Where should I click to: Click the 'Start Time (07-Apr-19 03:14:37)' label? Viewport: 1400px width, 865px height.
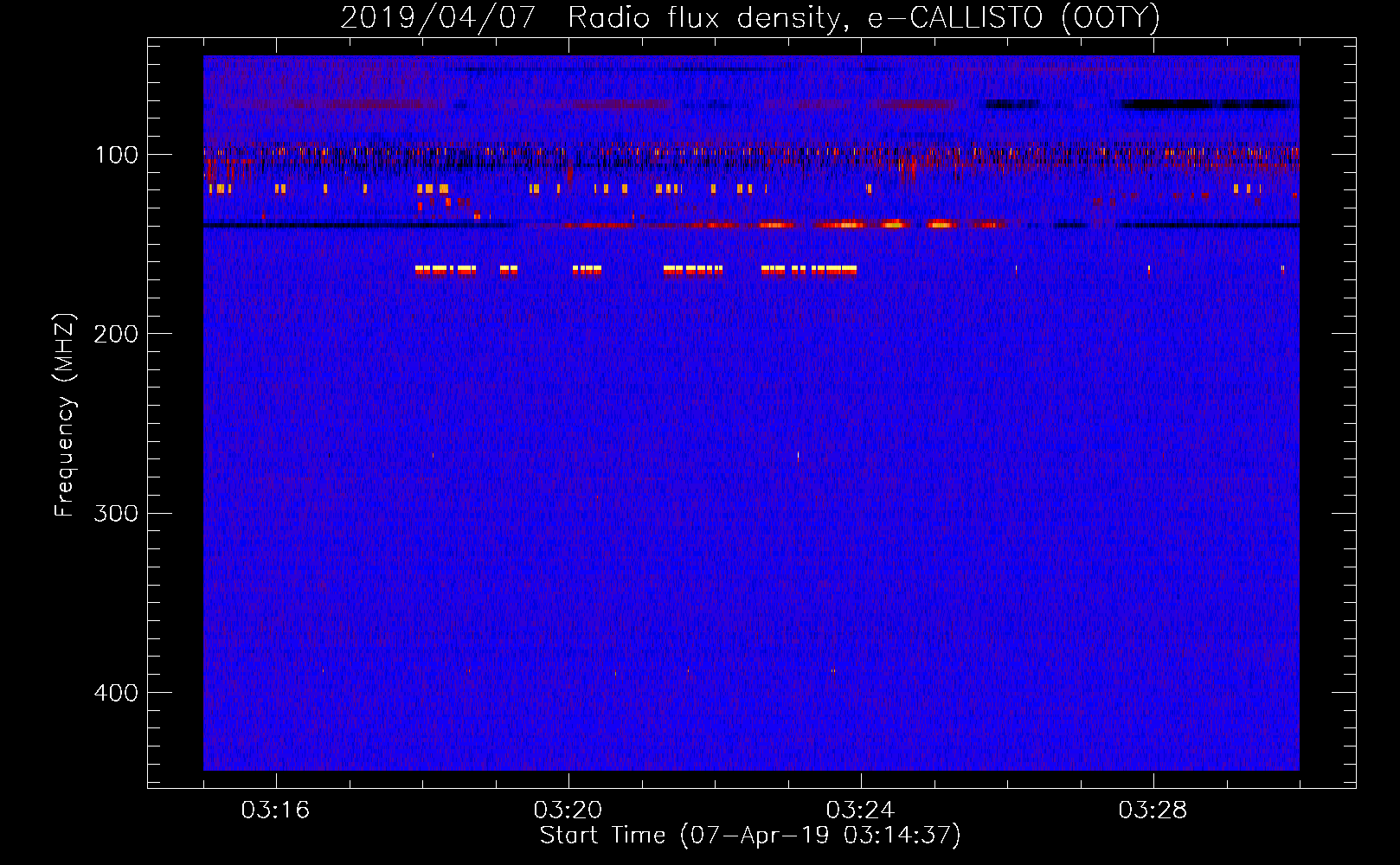pos(750,836)
